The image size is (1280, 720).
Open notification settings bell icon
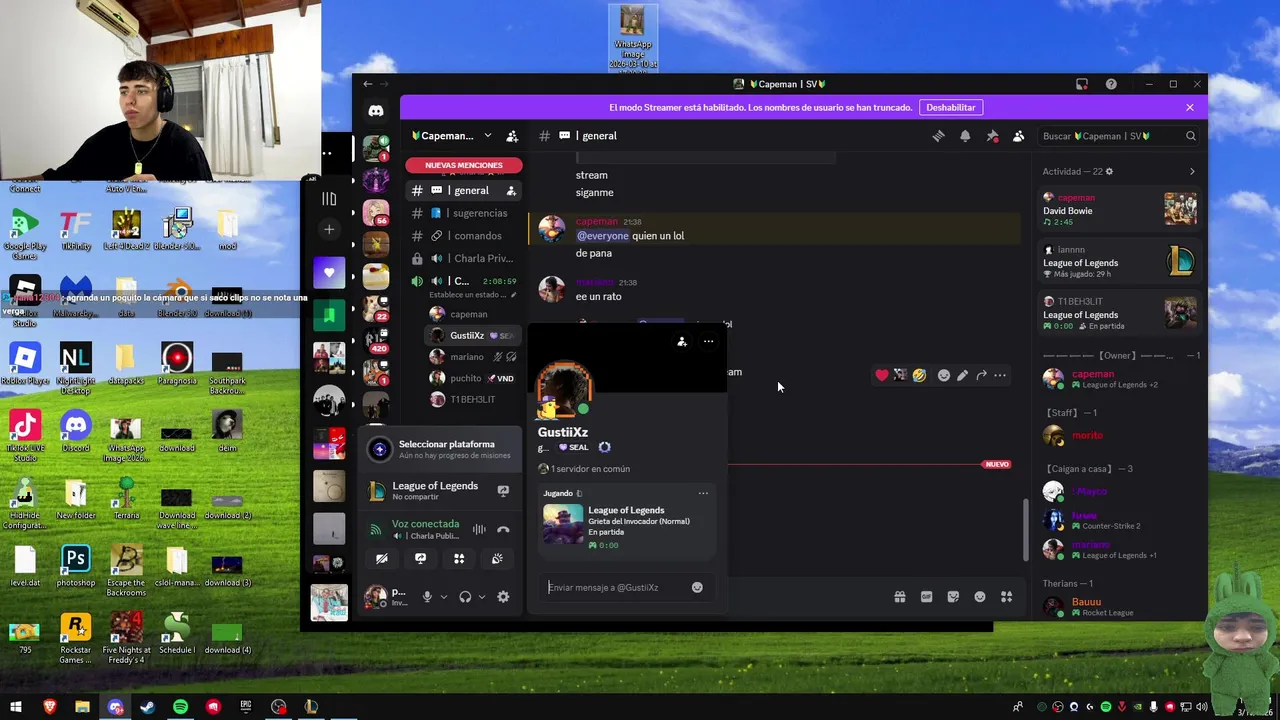(965, 136)
